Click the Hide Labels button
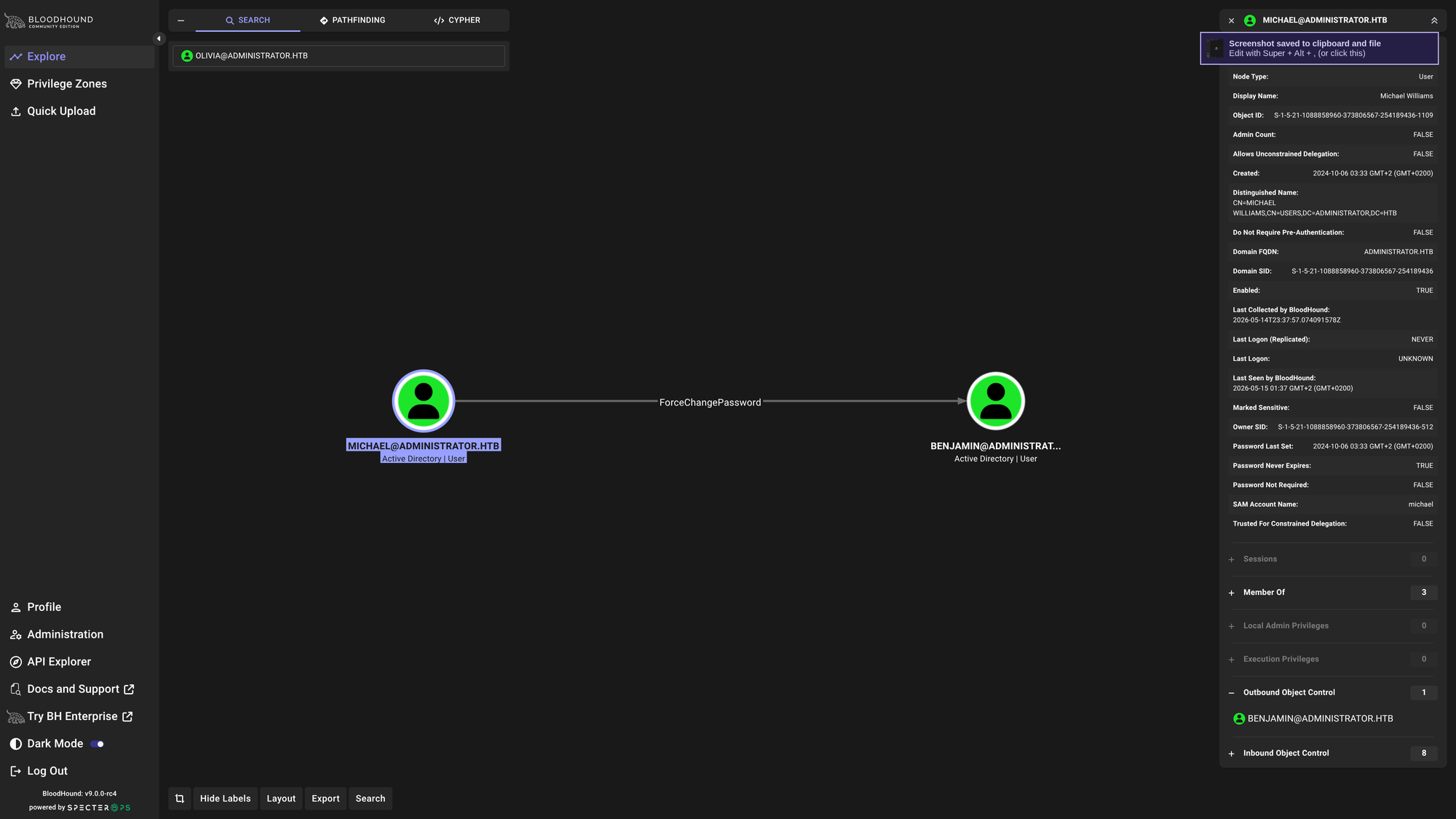1456x819 pixels. click(225, 799)
